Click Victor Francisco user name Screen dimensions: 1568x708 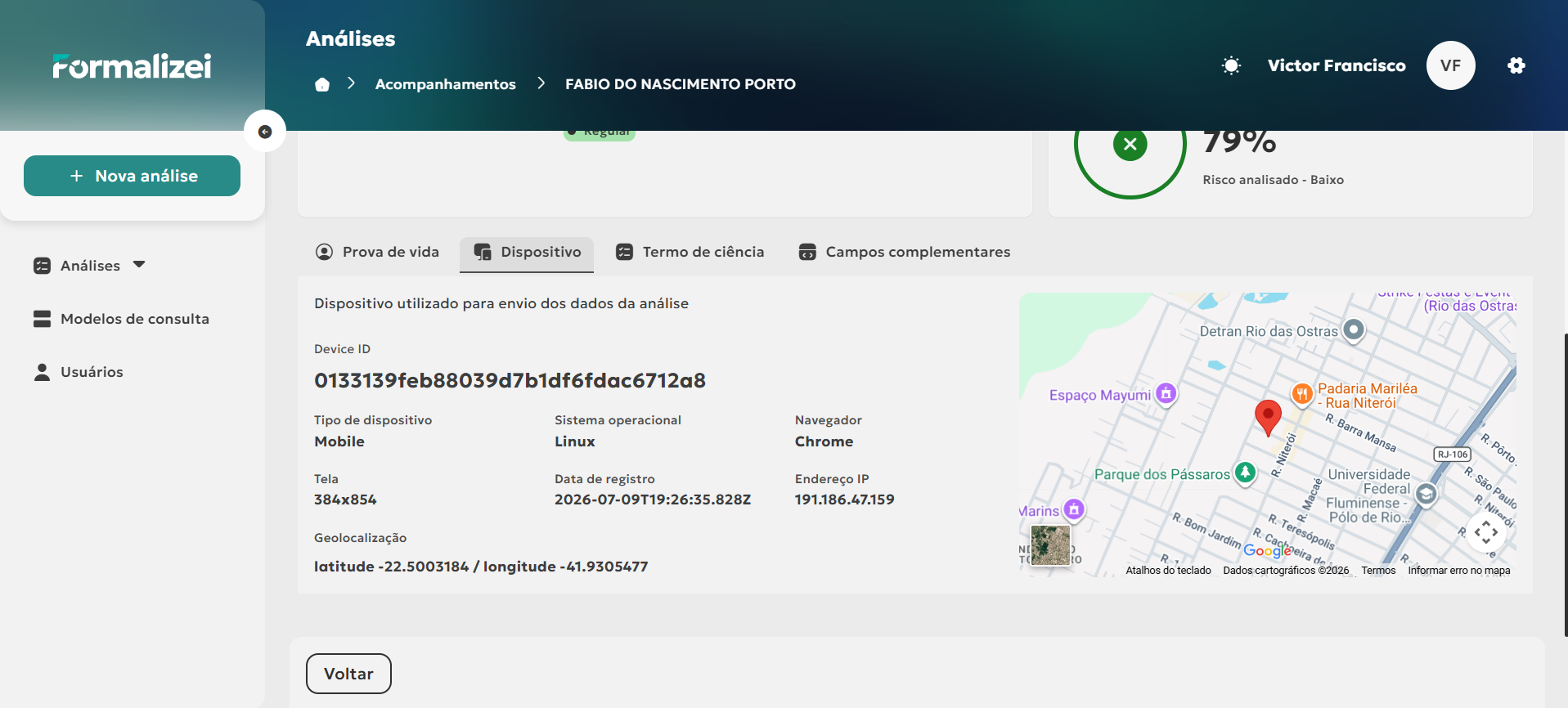(x=1337, y=65)
